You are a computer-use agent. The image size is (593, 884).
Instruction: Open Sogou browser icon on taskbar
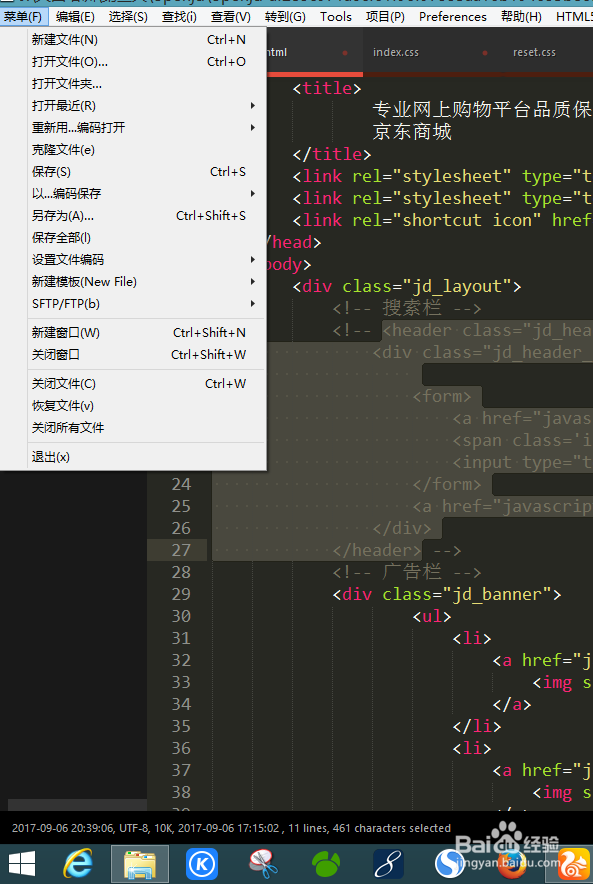click(449, 864)
